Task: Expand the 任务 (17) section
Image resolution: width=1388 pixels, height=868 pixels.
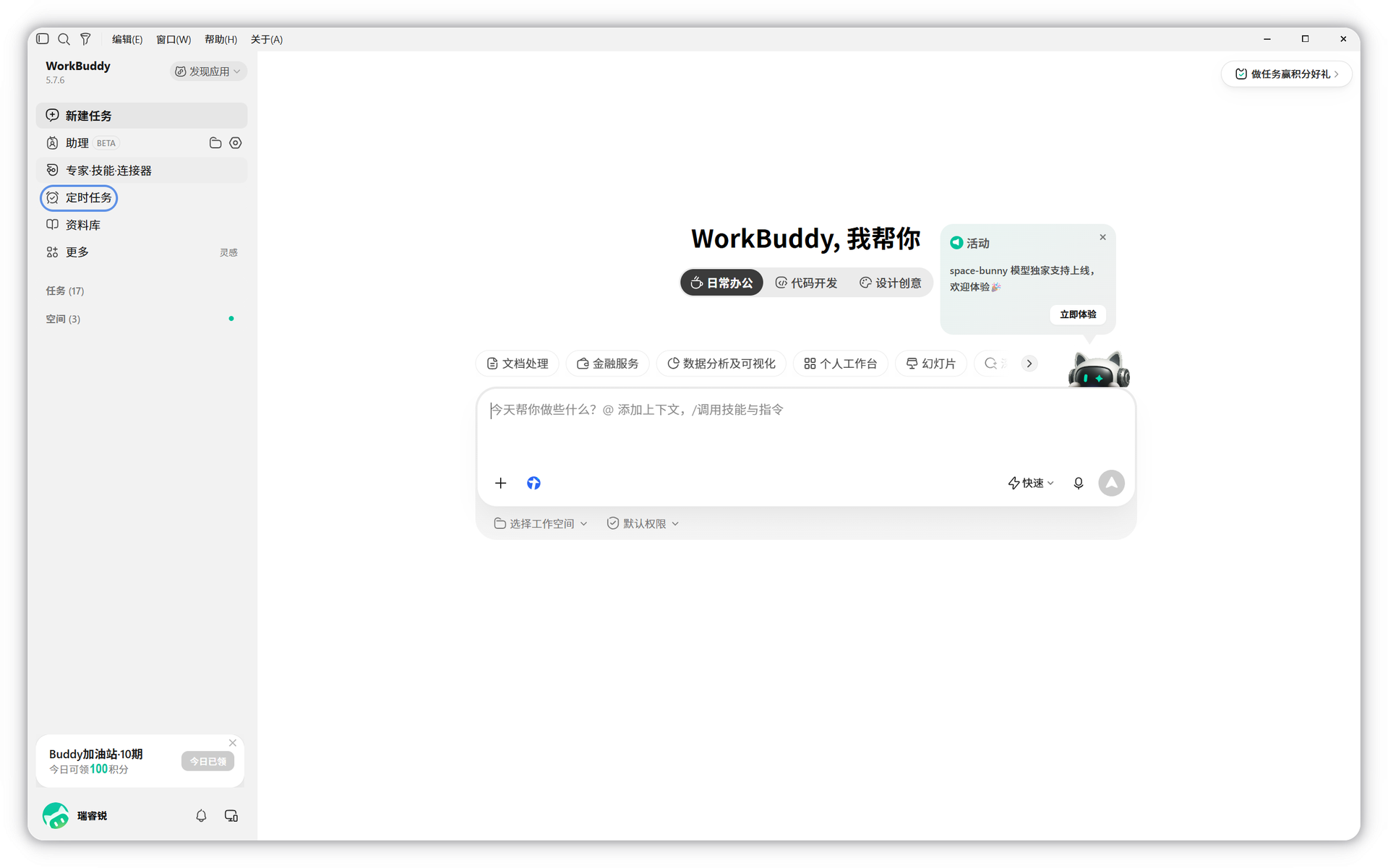Action: (65, 291)
